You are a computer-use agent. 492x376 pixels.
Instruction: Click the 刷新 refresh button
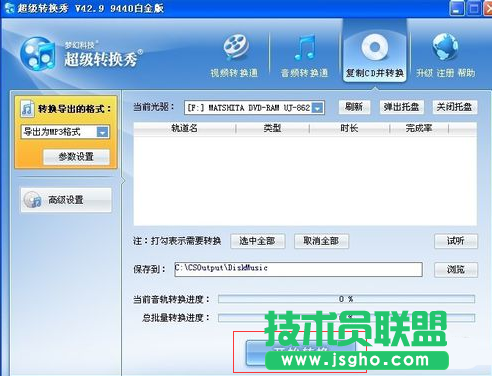tap(354, 107)
